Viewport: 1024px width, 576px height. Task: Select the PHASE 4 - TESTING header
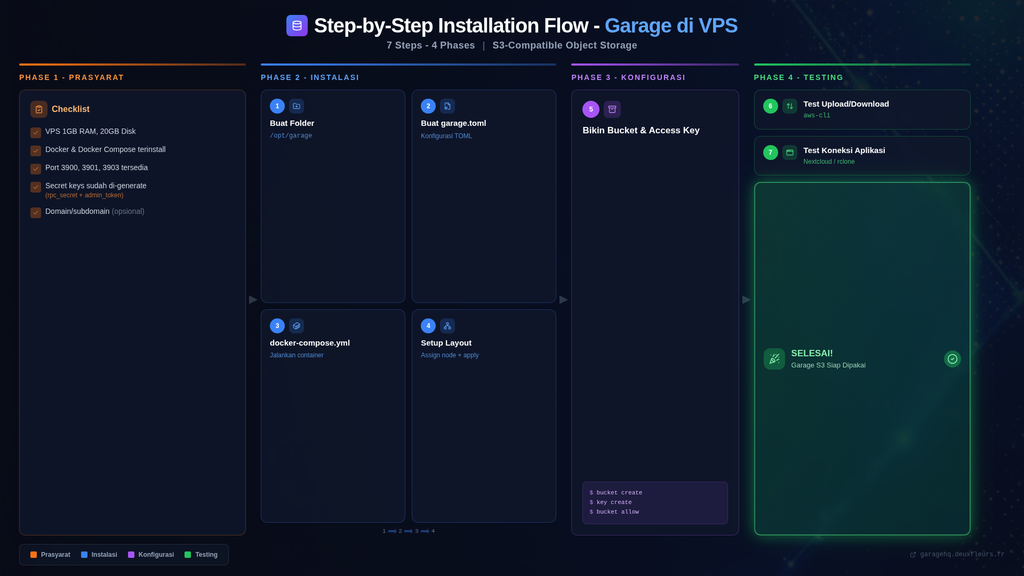click(x=798, y=77)
